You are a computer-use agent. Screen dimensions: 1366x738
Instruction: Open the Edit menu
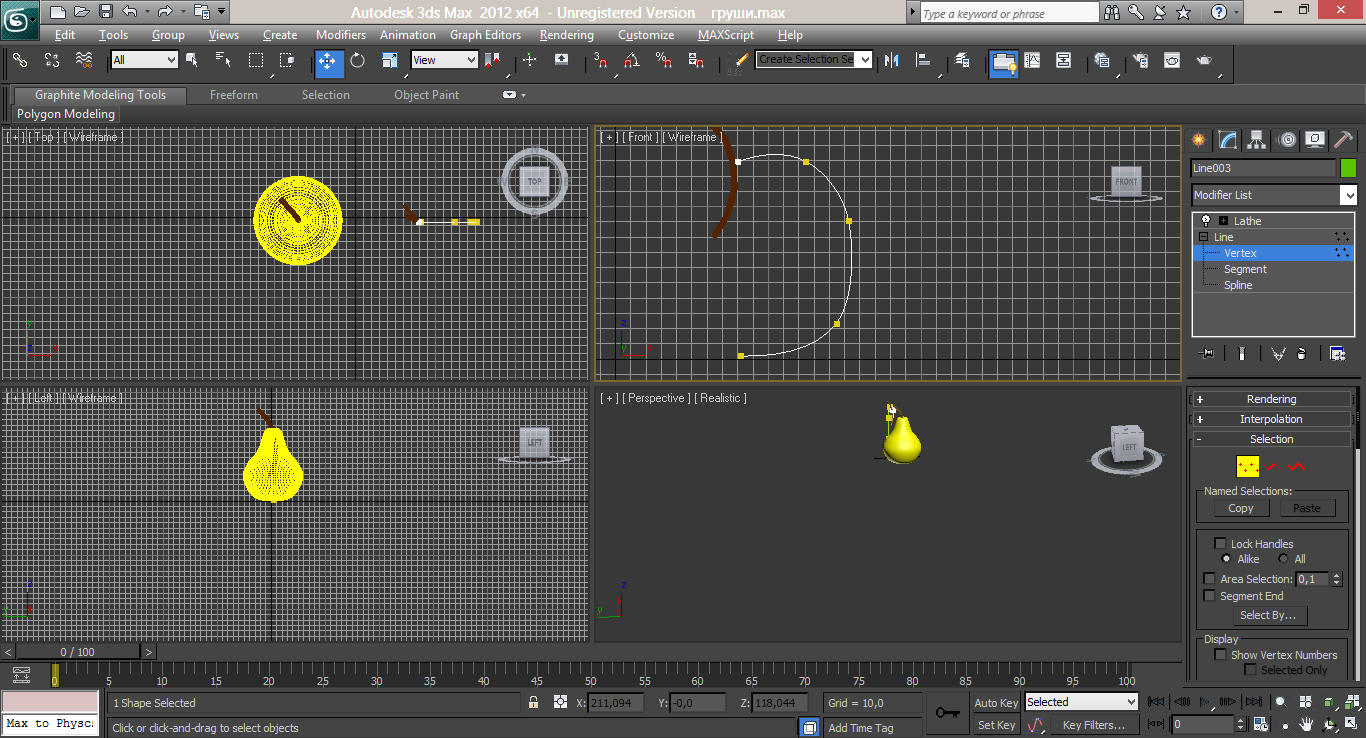(x=65, y=35)
